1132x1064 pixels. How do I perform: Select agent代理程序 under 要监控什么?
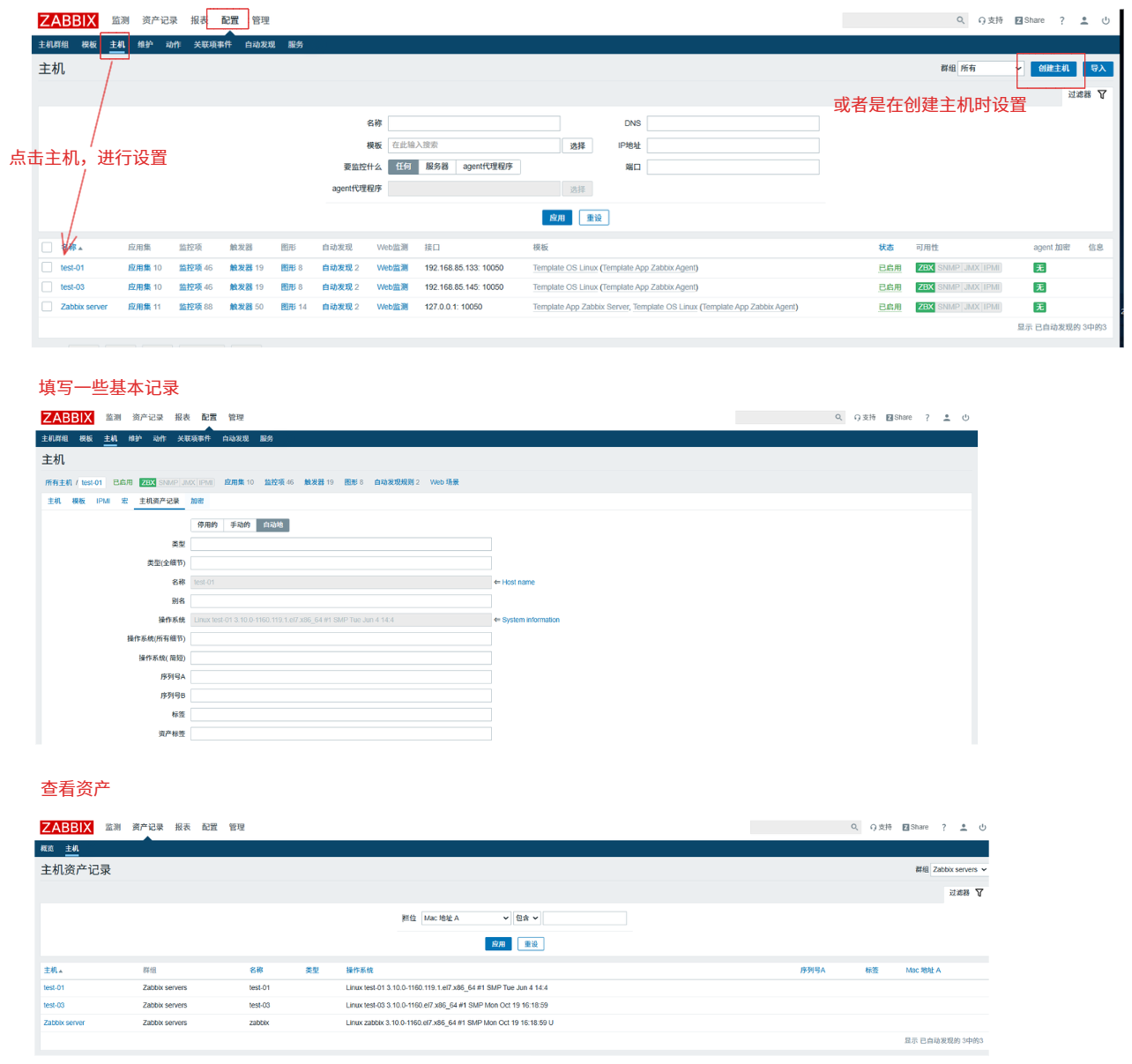(x=488, y=167)
